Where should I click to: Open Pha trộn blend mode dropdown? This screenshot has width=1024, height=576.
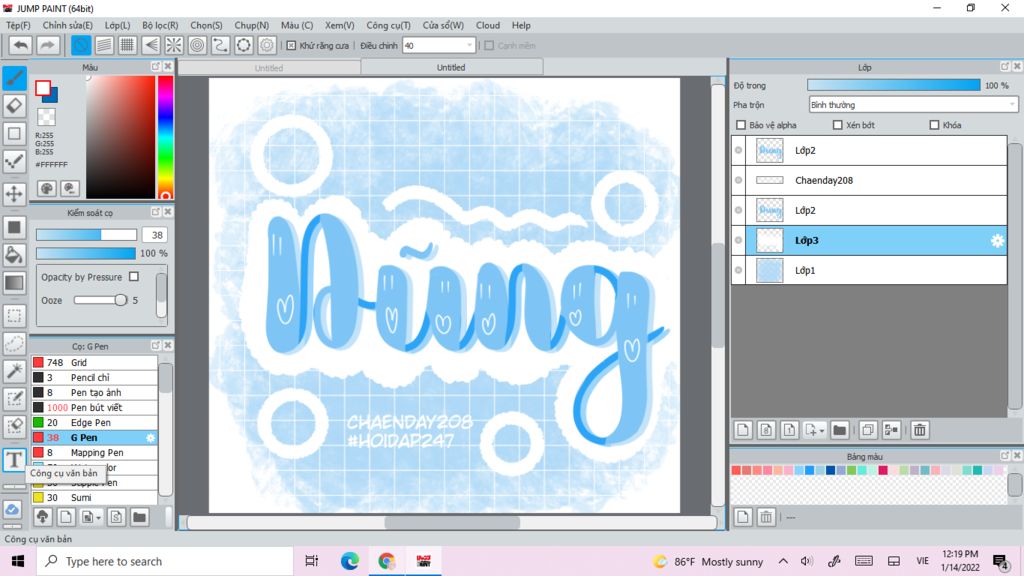click(914, 104)
